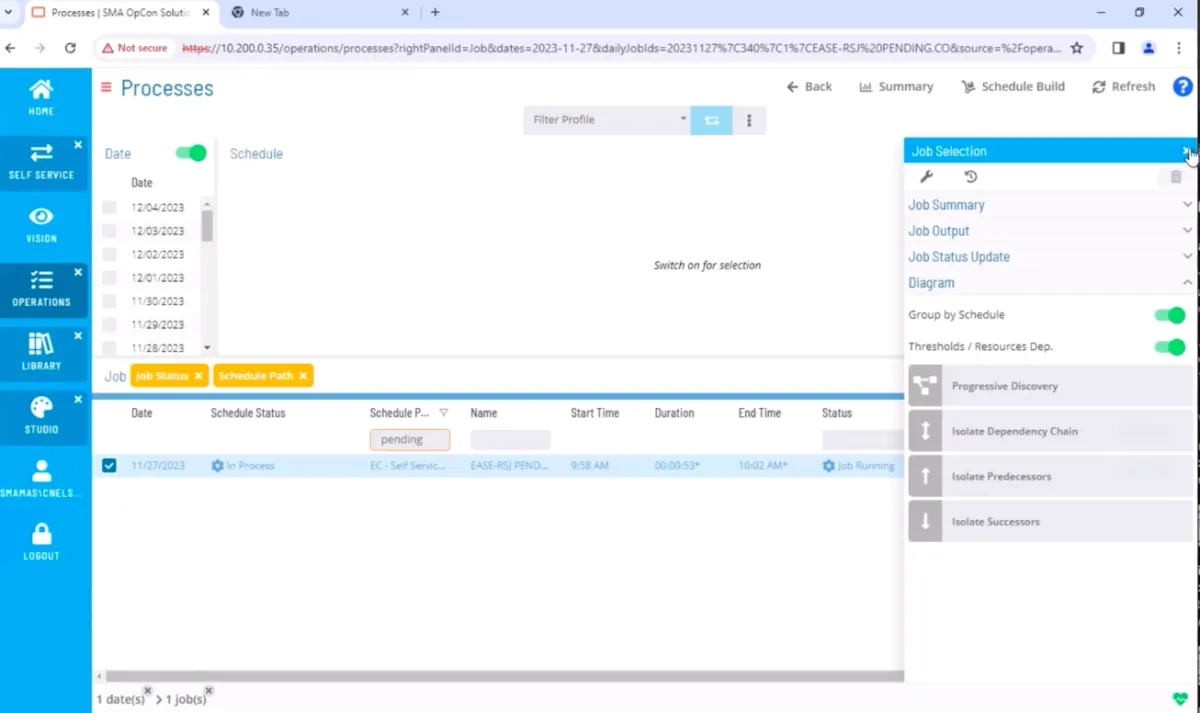Uncheck the 11/27/2023 job row checkbox
This screenshot has height=713, width=1200.
109,465
